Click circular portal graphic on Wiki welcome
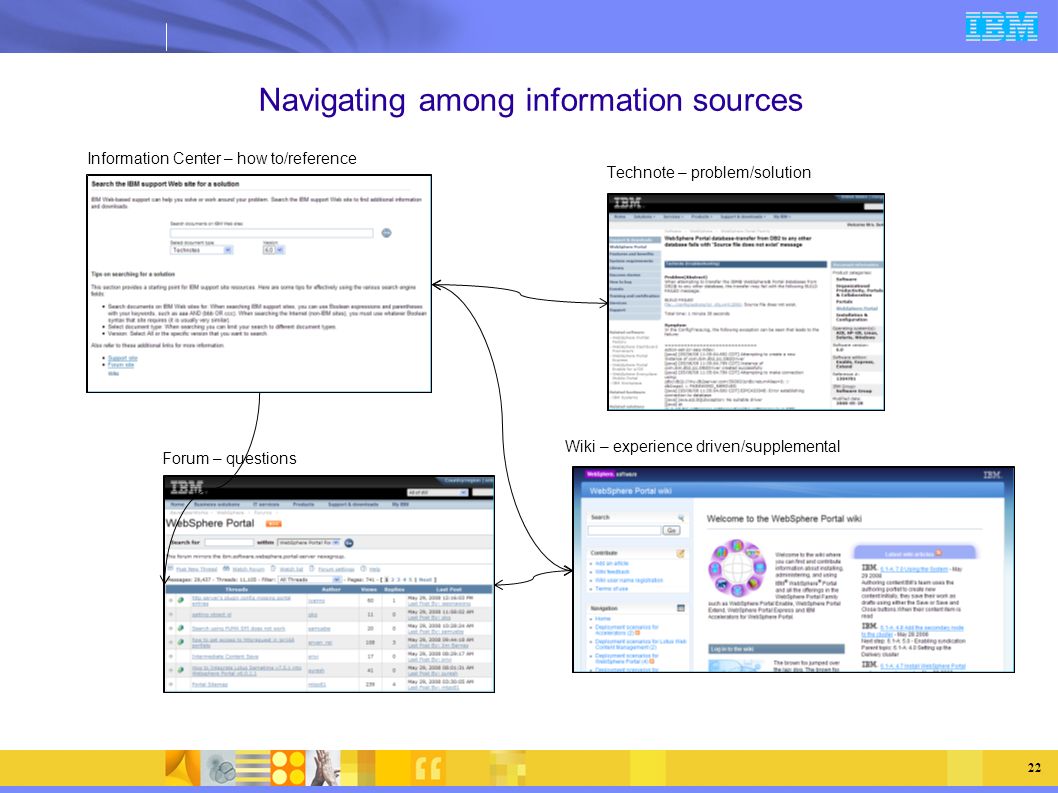This screenshot has width=1058, height=793. click(x=737, y=568)
